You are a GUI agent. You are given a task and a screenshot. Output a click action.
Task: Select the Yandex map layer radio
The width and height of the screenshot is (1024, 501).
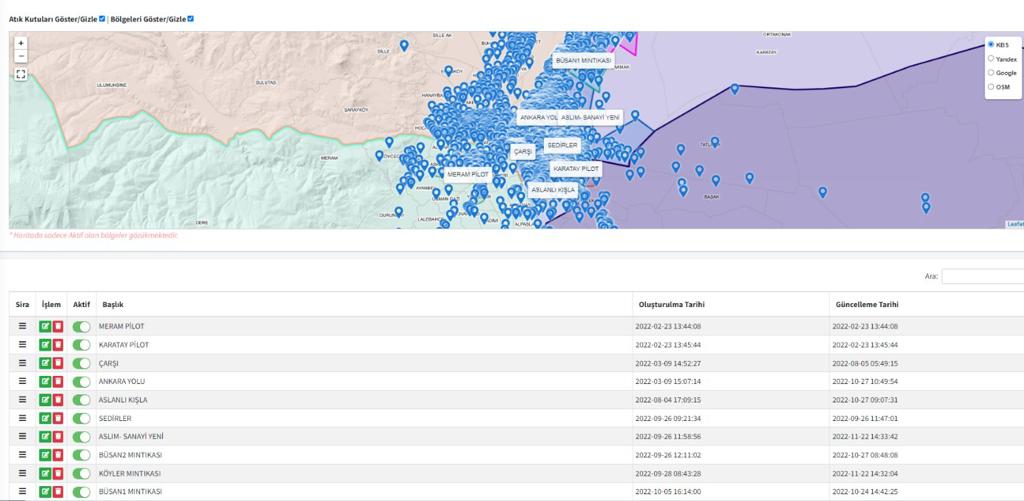pyautogui.click(x=991, y=59)
